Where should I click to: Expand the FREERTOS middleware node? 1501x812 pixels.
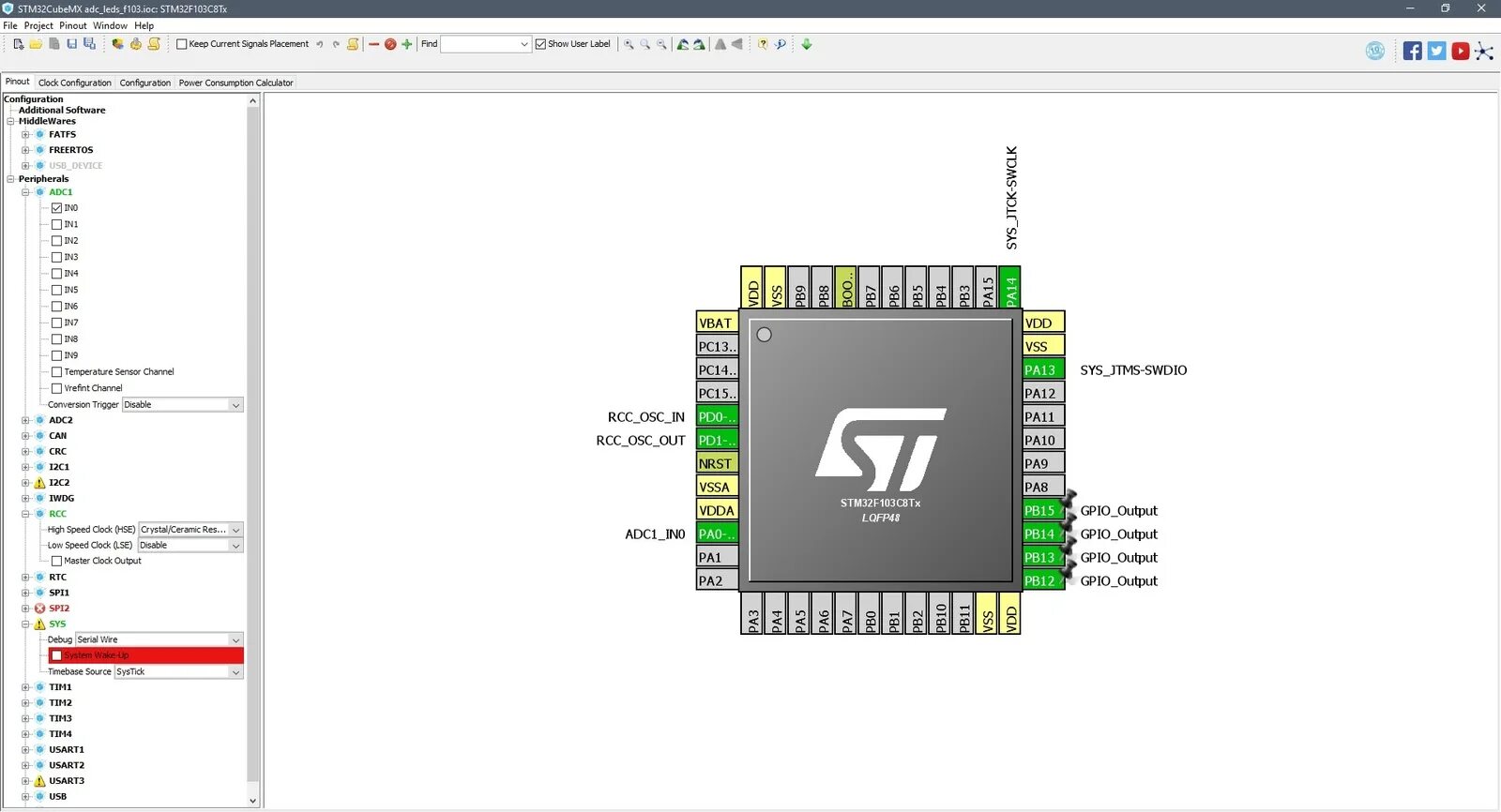click(x=25, y=150)
